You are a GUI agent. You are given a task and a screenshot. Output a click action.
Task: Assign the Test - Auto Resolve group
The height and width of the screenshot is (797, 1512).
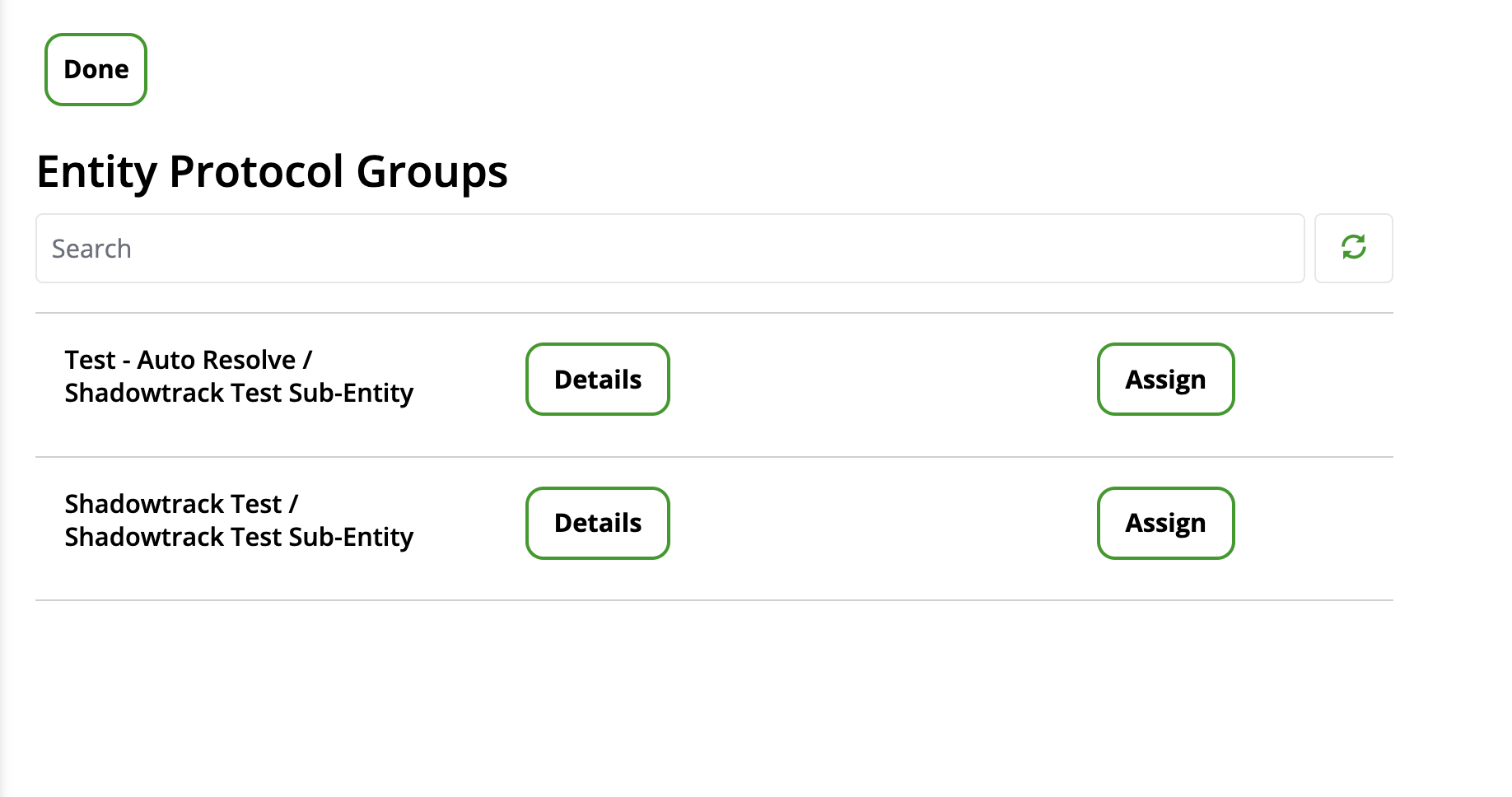click(1164, 380)
